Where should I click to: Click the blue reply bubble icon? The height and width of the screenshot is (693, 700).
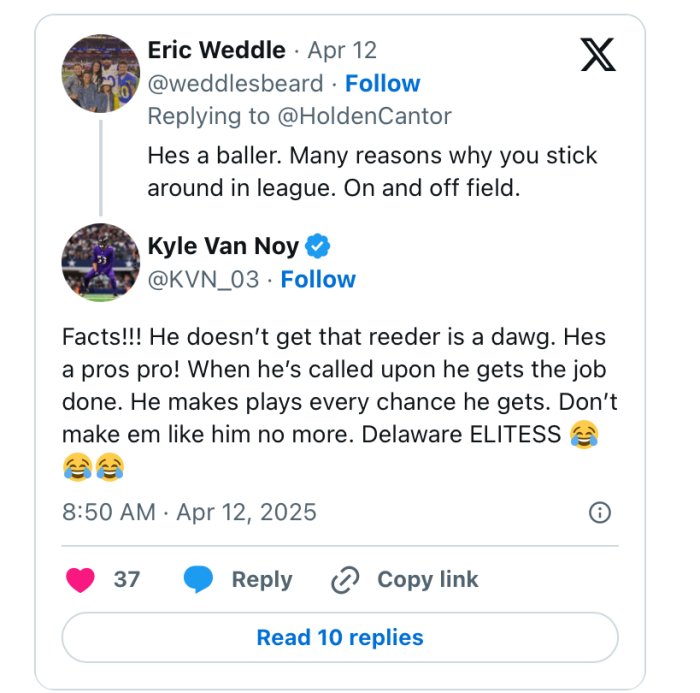(199, 579)
